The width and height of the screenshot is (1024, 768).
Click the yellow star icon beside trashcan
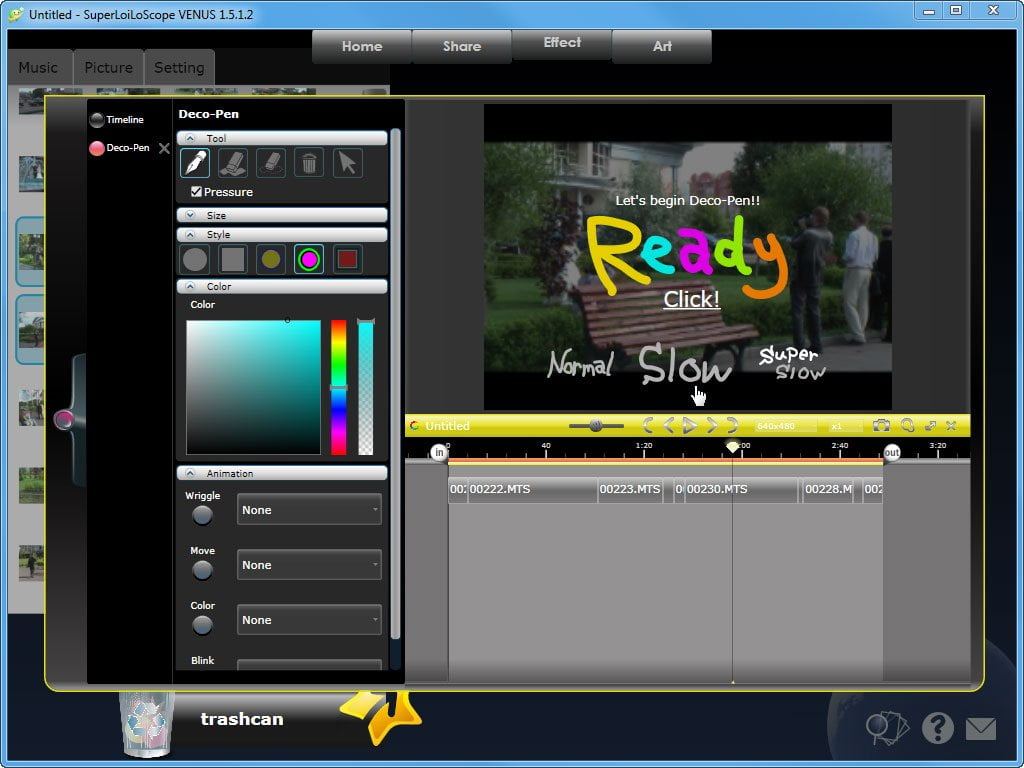click(x=383, y=716)
